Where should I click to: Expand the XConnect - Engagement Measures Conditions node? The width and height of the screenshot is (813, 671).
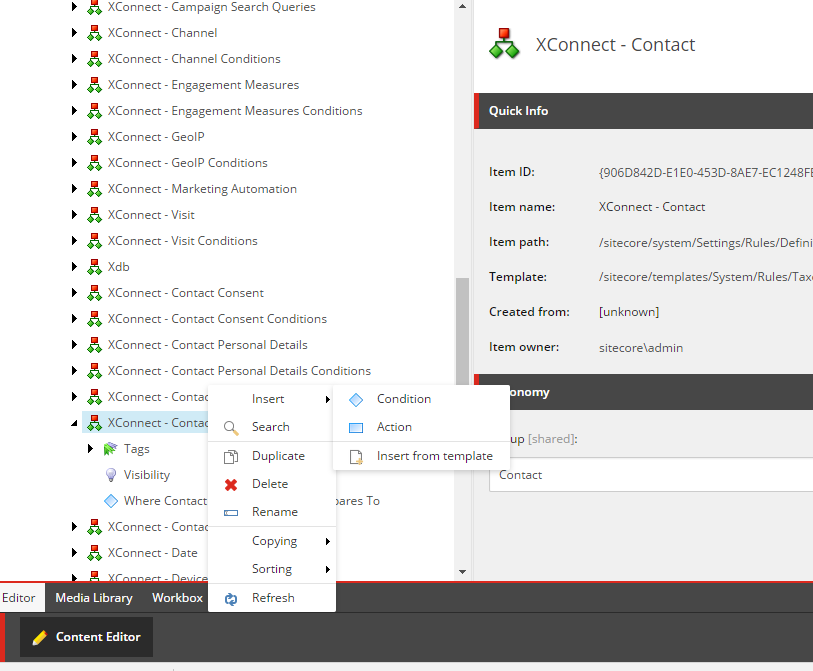pos(74,110)
